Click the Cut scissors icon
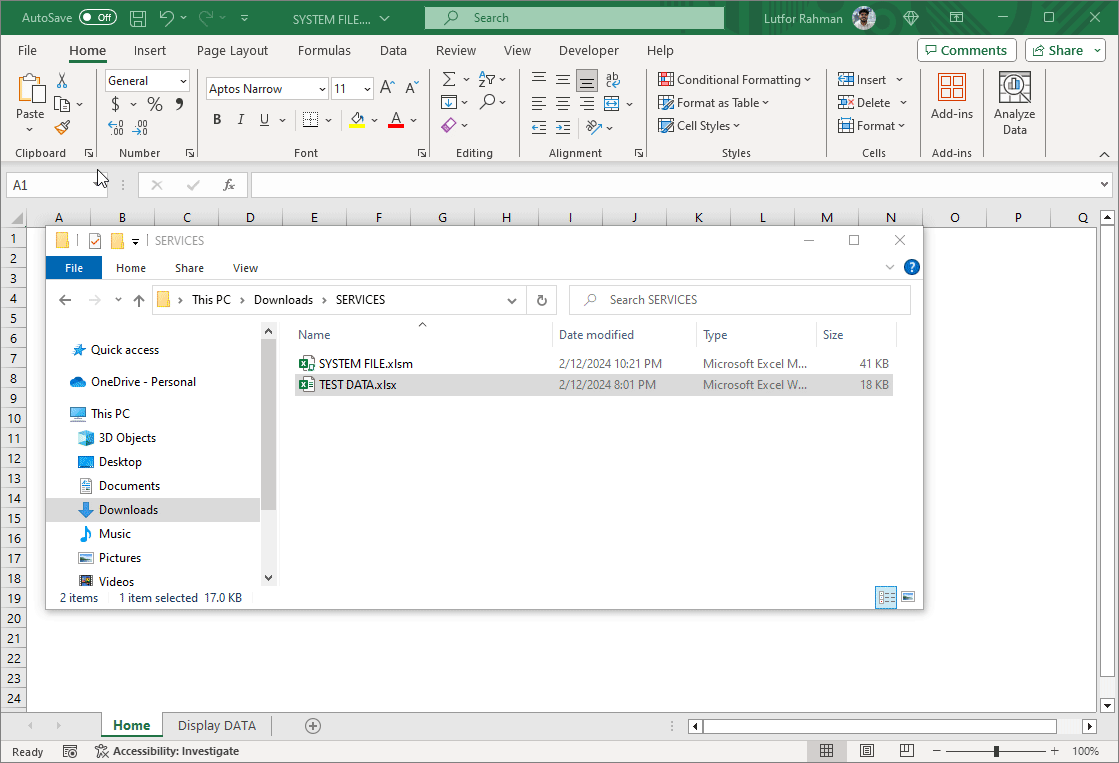The height and width of the screenshot is (763, 1119). (x=62, y=81)
